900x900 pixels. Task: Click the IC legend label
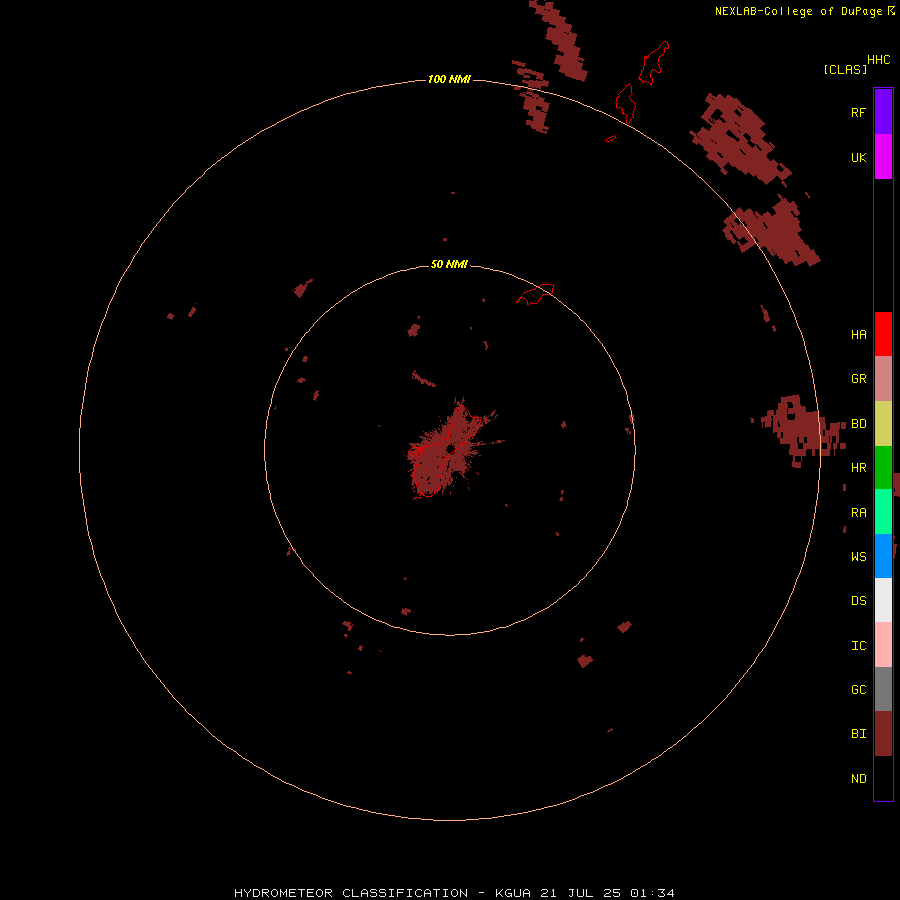point(858,645)
